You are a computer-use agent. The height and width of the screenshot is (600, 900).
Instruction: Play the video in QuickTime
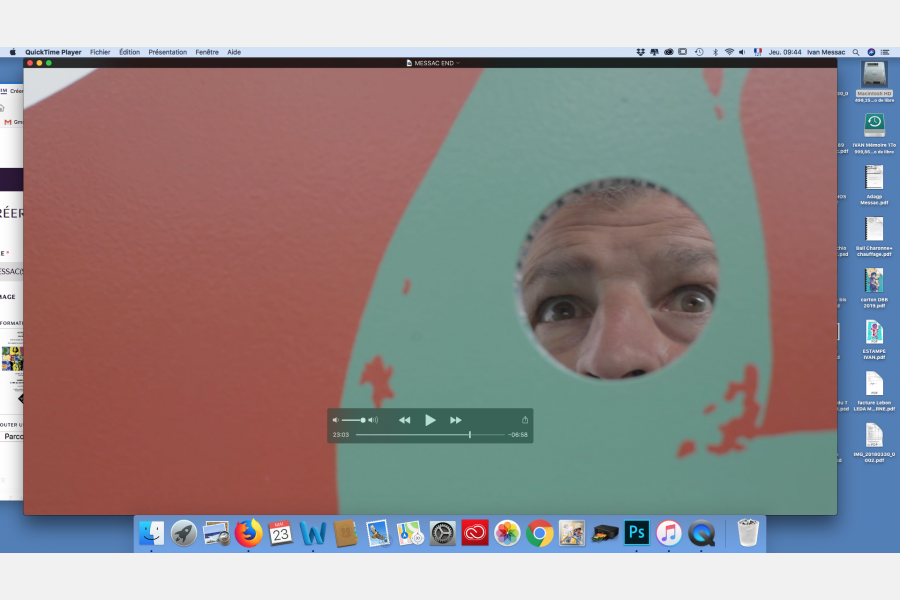tap(430, 420)
